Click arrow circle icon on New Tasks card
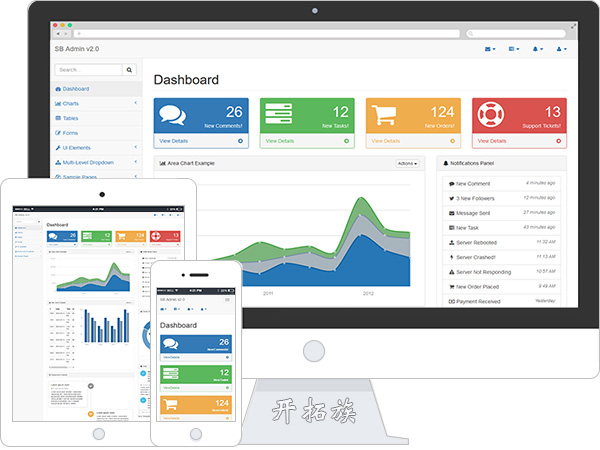This screenshot has width=600, height=450. (x=346, y=141)
